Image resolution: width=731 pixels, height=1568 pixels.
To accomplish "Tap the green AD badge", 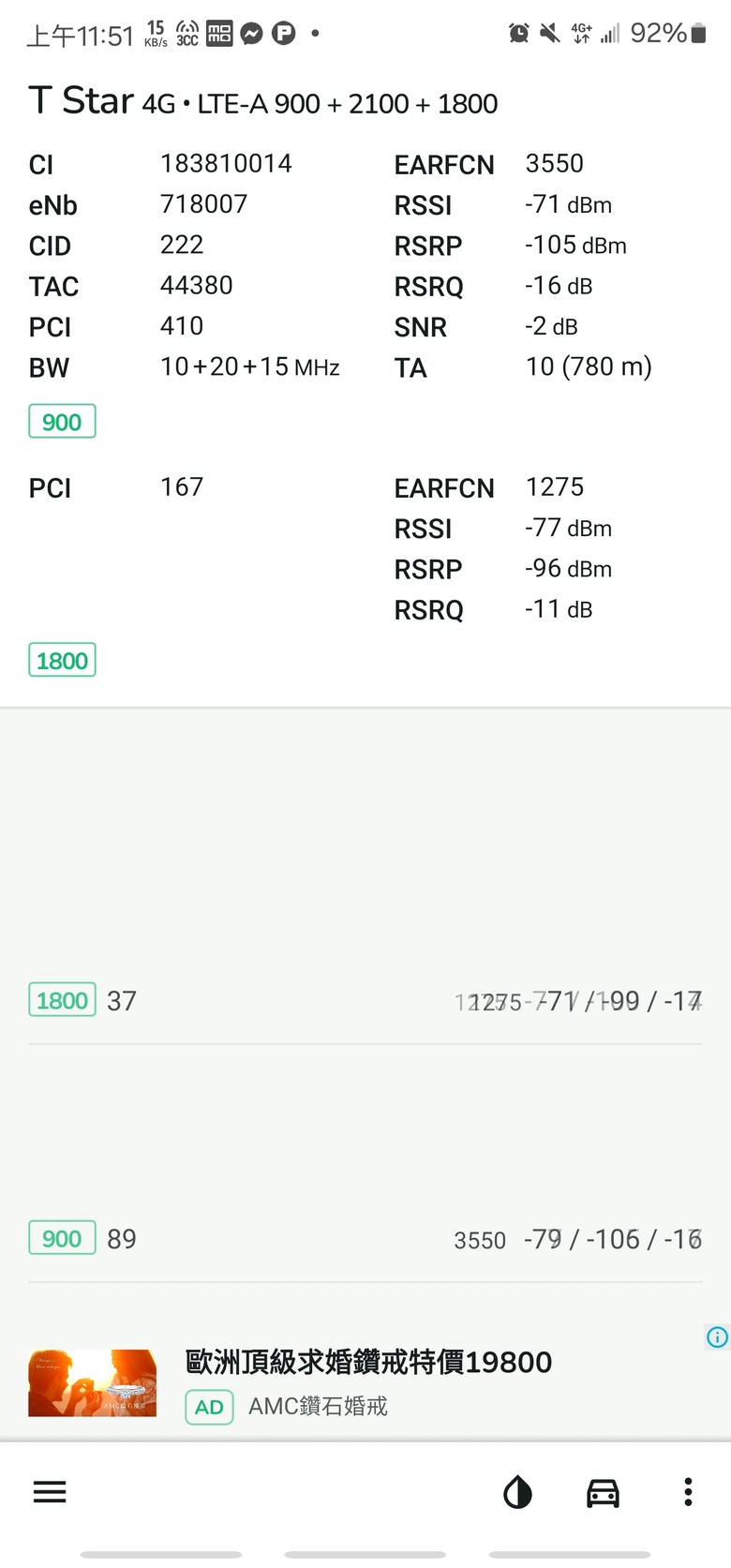I will 209,1407.
